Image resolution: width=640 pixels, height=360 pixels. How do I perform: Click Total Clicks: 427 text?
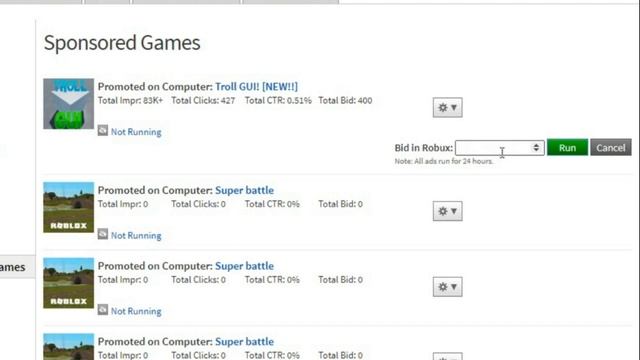tap(203, 100)
